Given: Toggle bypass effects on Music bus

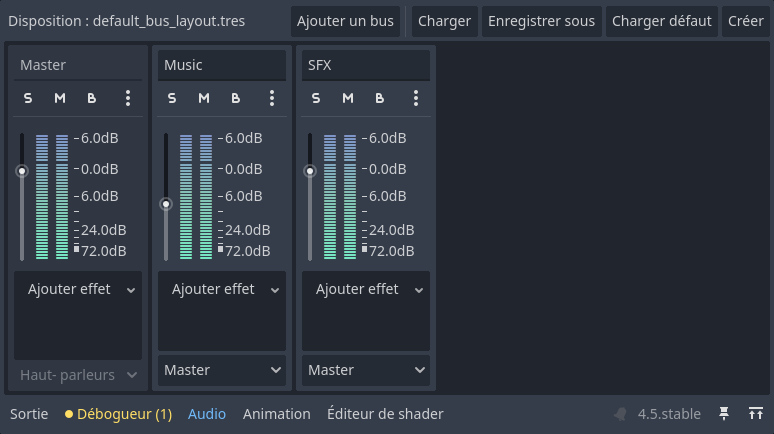Looking at the screenshot, I should click(235, 98).
